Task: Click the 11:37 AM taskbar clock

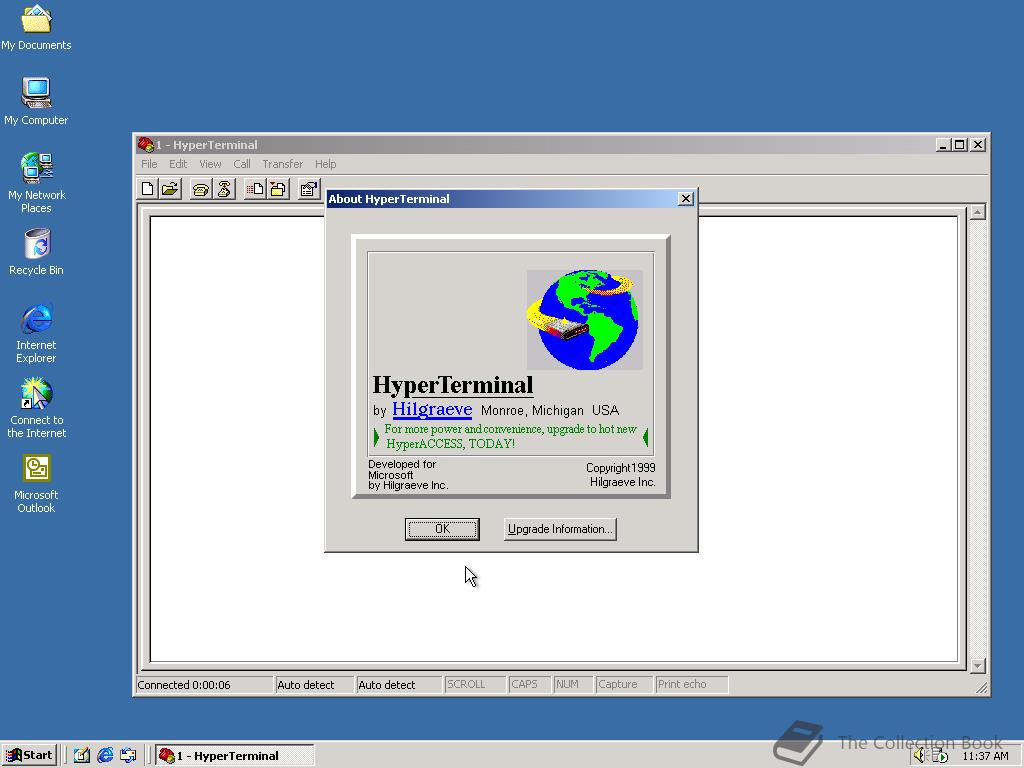Action: click(985, 756)
